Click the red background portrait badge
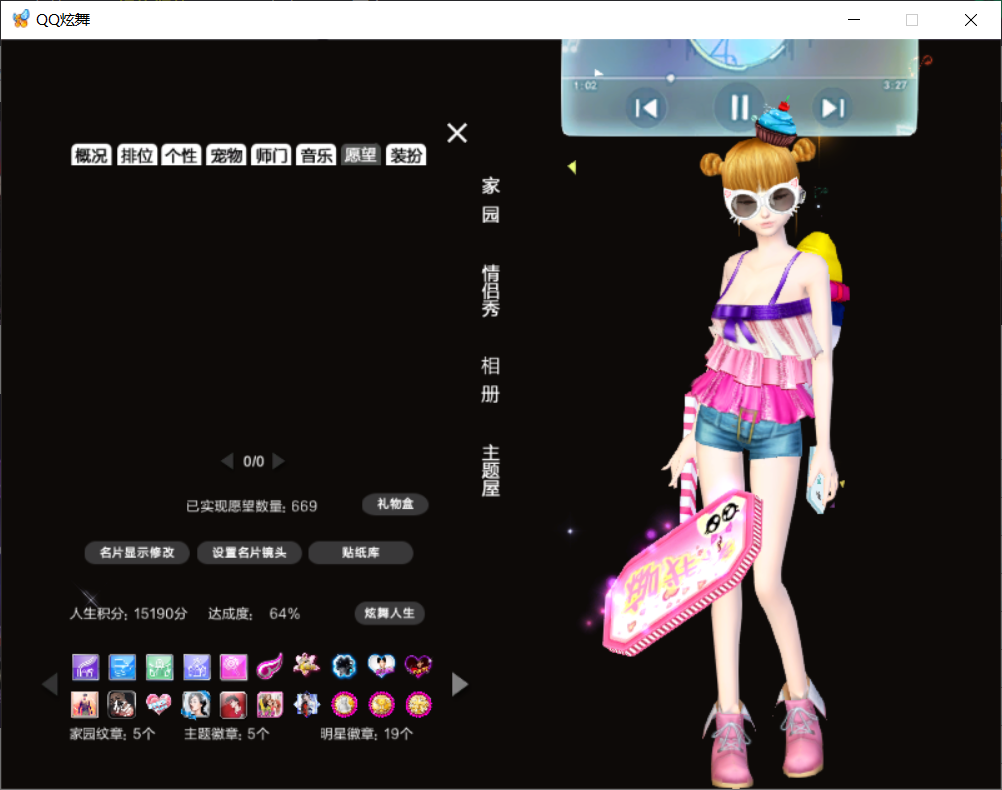The height and width of the screenshot is (790, 1002). pos(233,705)
